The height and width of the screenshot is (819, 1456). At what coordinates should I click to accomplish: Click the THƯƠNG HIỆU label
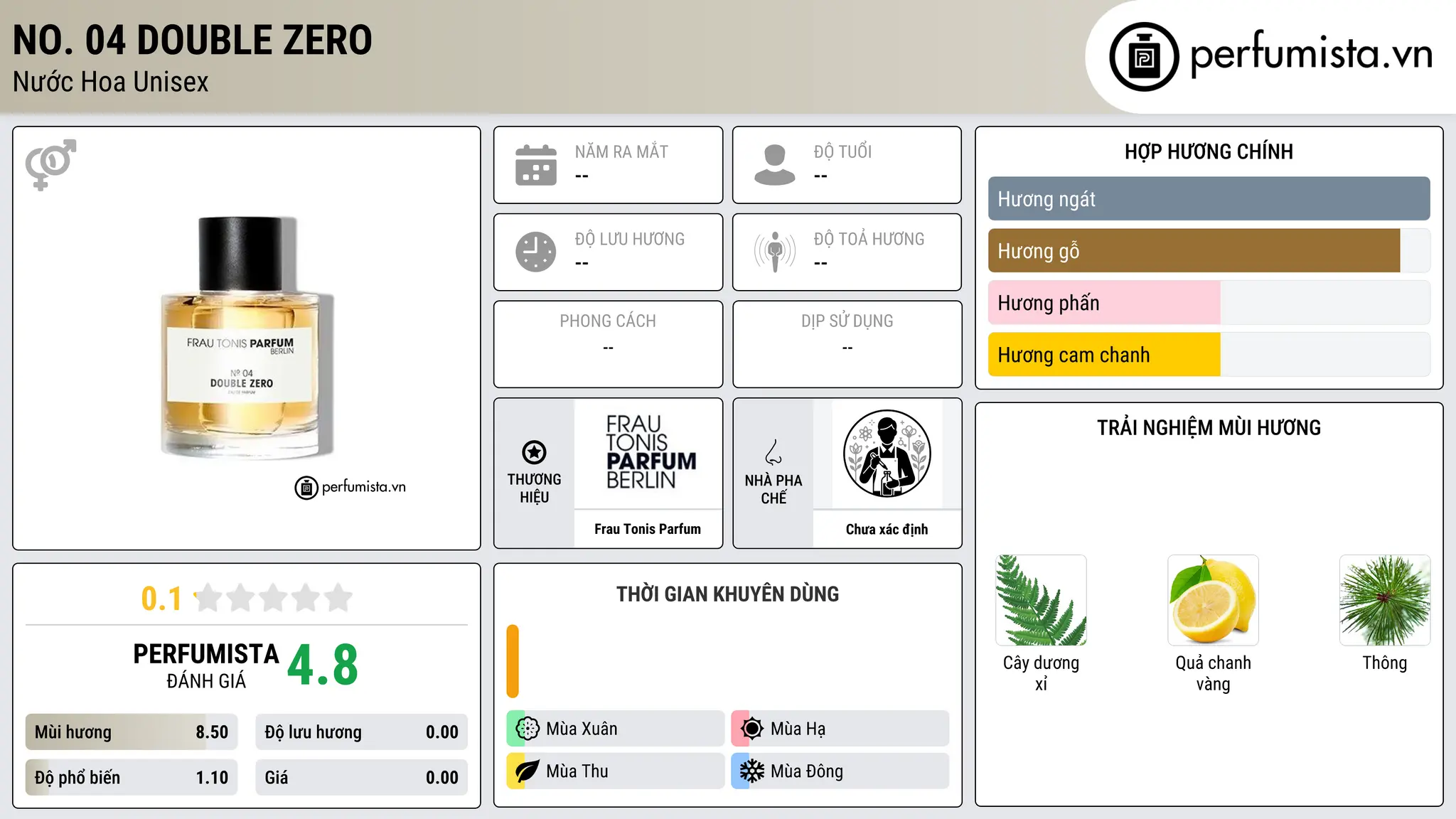(x=534, y=488)
